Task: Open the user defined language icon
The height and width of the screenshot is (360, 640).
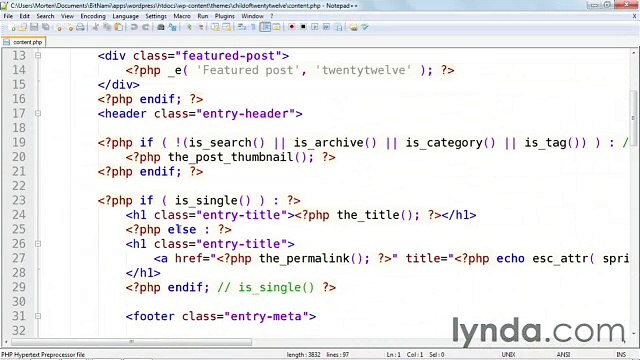Action: coord(276,27)
